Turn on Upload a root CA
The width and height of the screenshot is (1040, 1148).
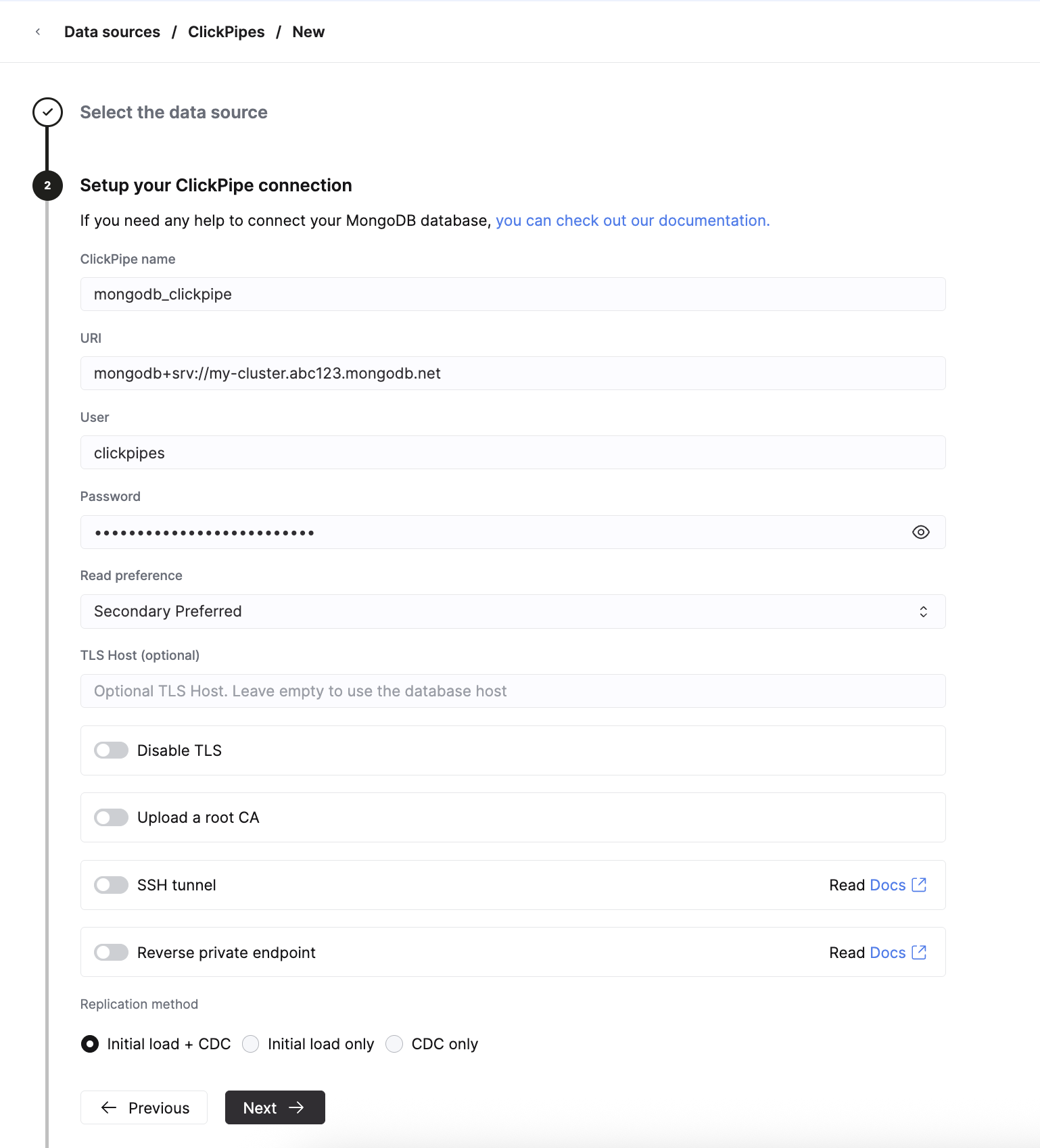110,817
